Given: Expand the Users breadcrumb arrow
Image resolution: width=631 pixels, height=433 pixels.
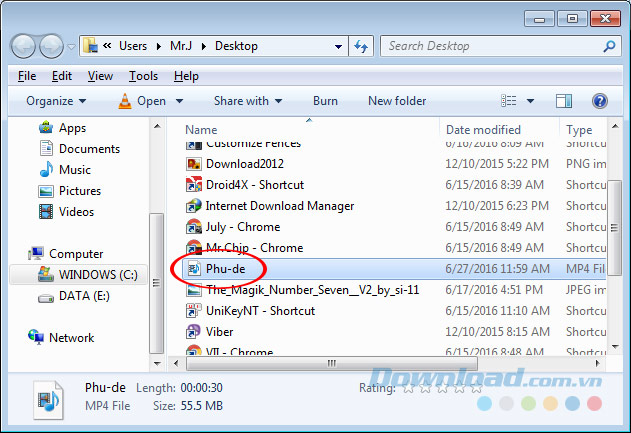Looking at the screenshot, I should click(x=159, y=46).
